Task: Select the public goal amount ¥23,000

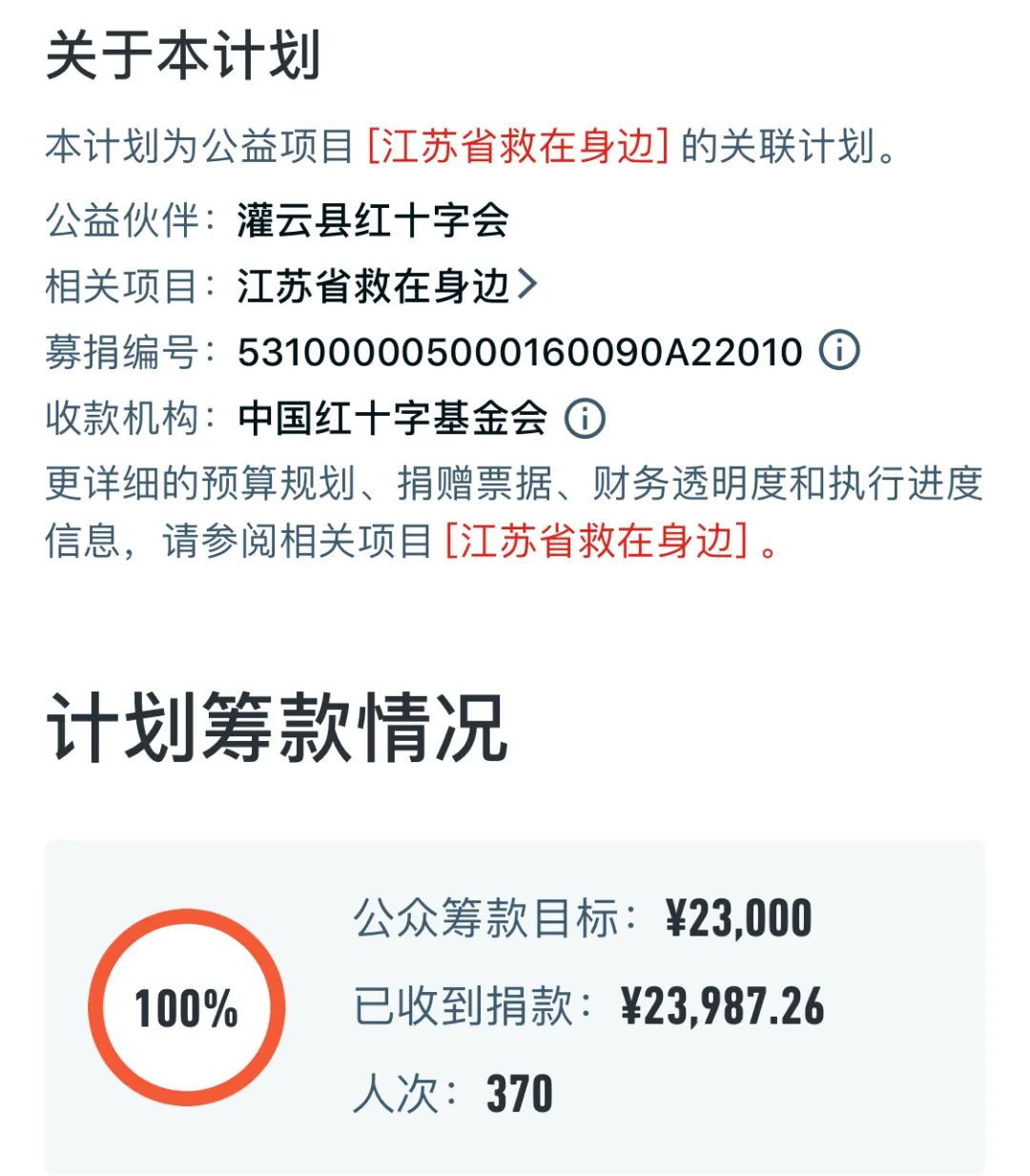Action: (738, 918)
